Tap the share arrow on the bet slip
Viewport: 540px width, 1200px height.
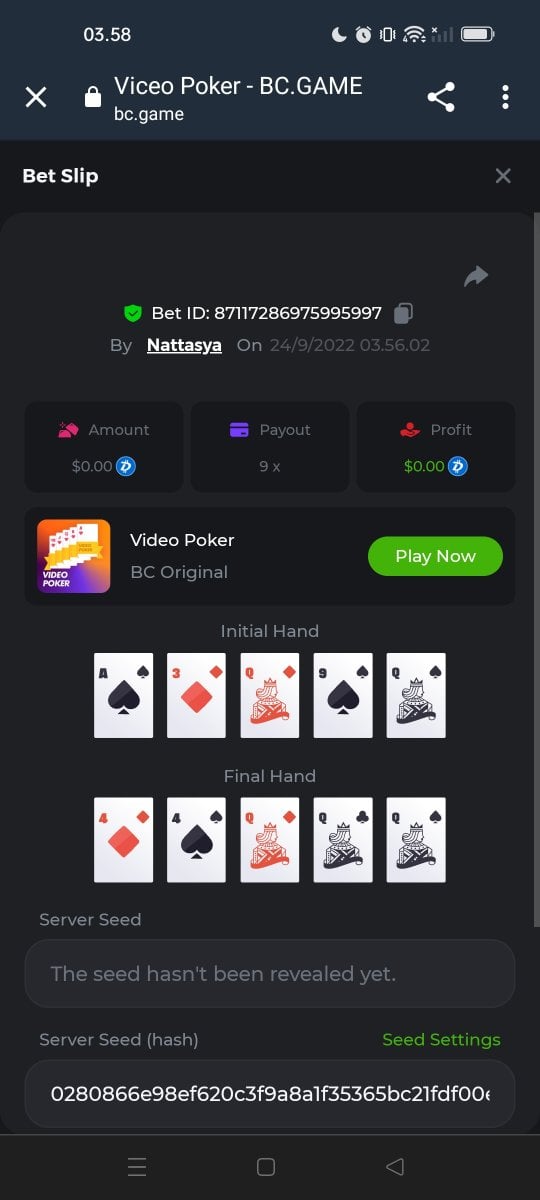coord(476,276)
